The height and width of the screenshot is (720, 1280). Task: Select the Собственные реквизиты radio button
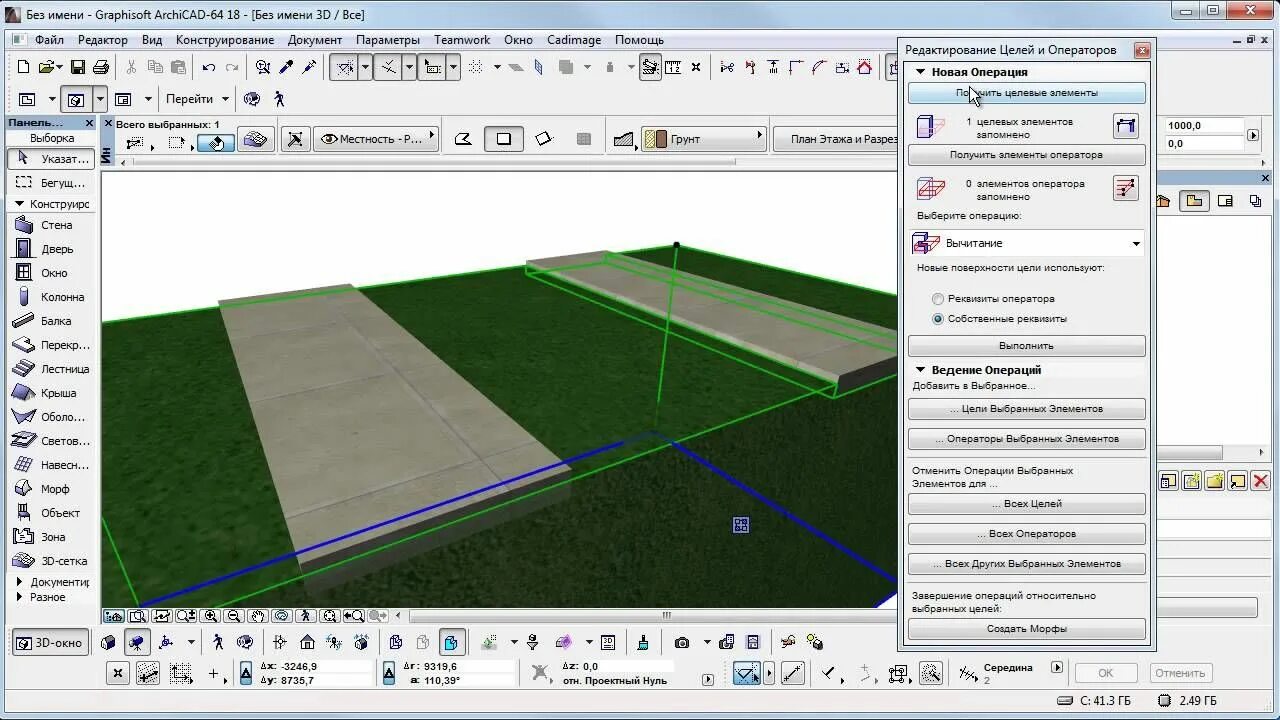click(938, 319)
